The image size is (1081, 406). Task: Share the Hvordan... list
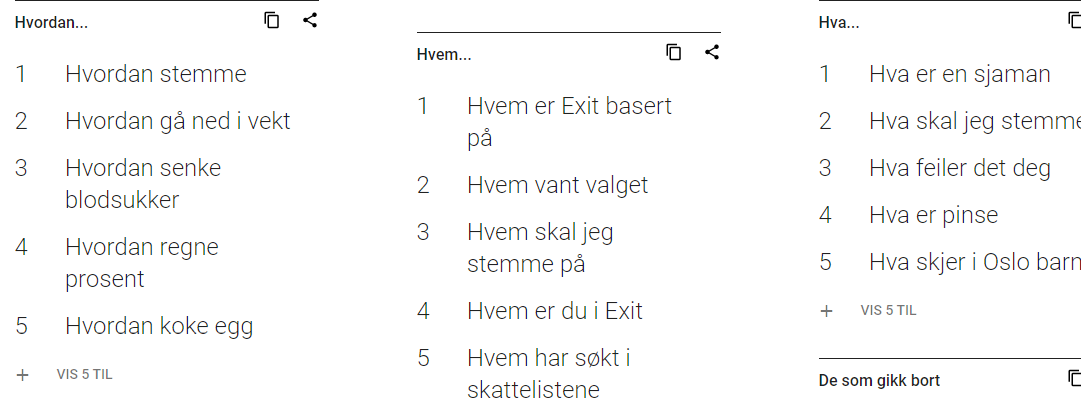tap(310, 21)
